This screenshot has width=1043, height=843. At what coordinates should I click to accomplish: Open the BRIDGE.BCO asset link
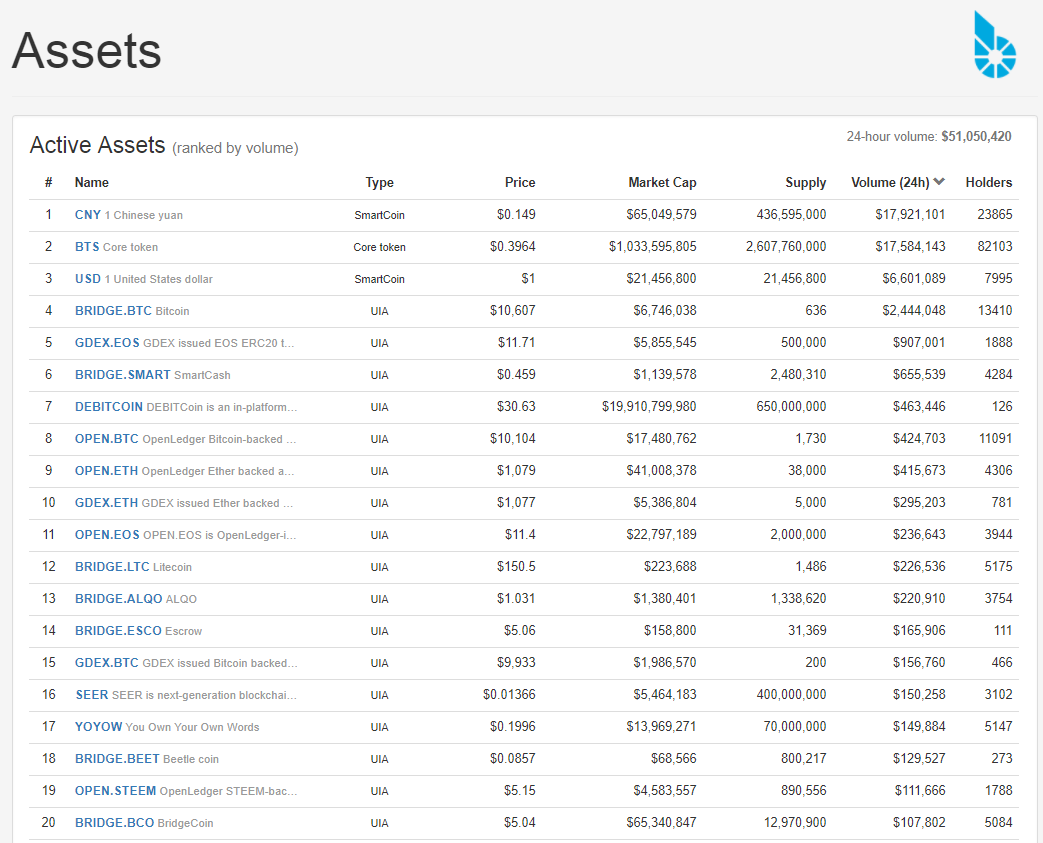tap(114, 822)
